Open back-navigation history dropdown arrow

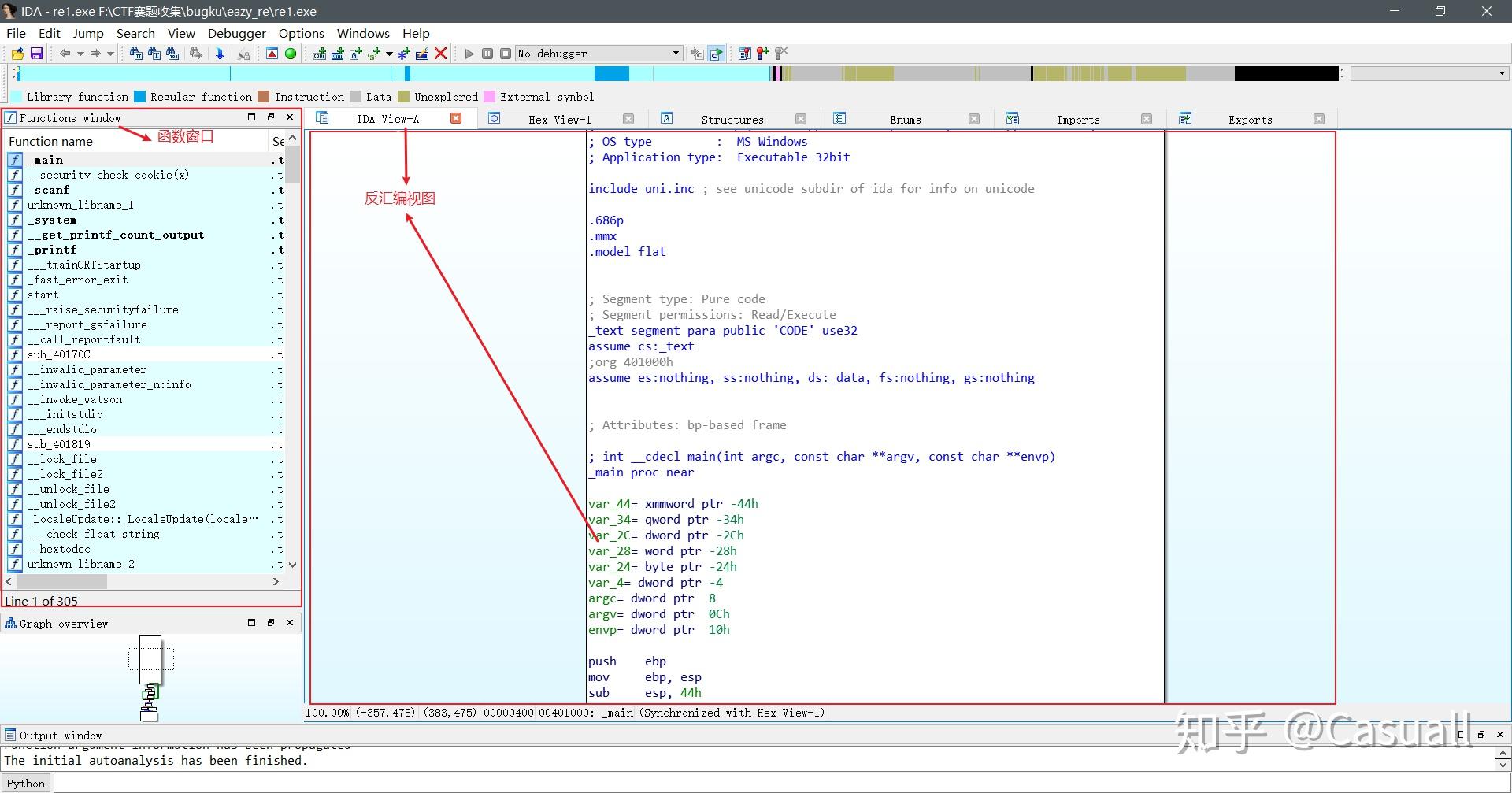point(80,54)
